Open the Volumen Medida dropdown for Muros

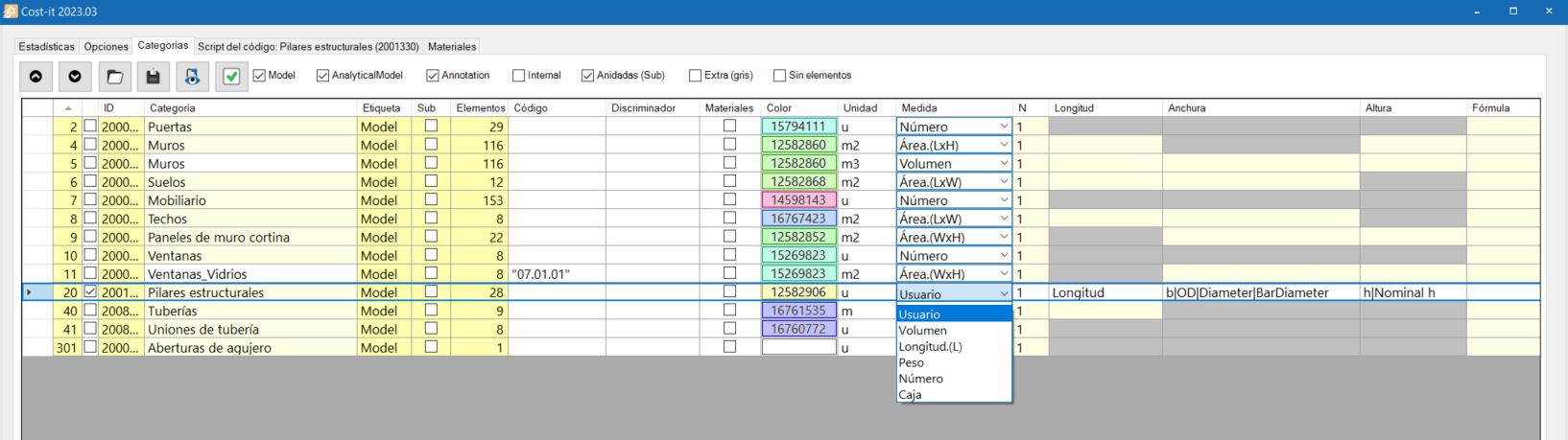click(1004, 163)
